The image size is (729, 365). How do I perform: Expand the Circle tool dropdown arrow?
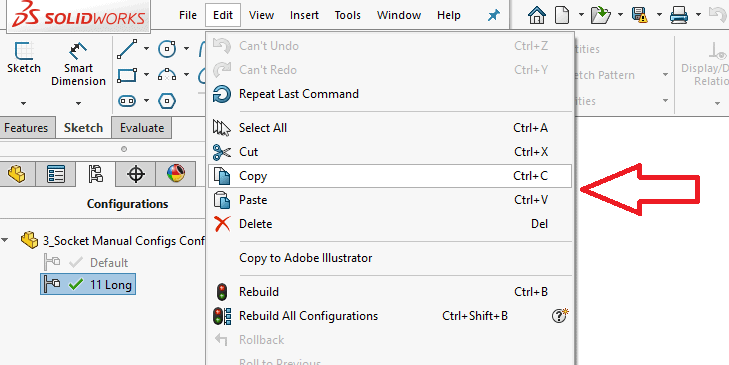tap(186, 48)
